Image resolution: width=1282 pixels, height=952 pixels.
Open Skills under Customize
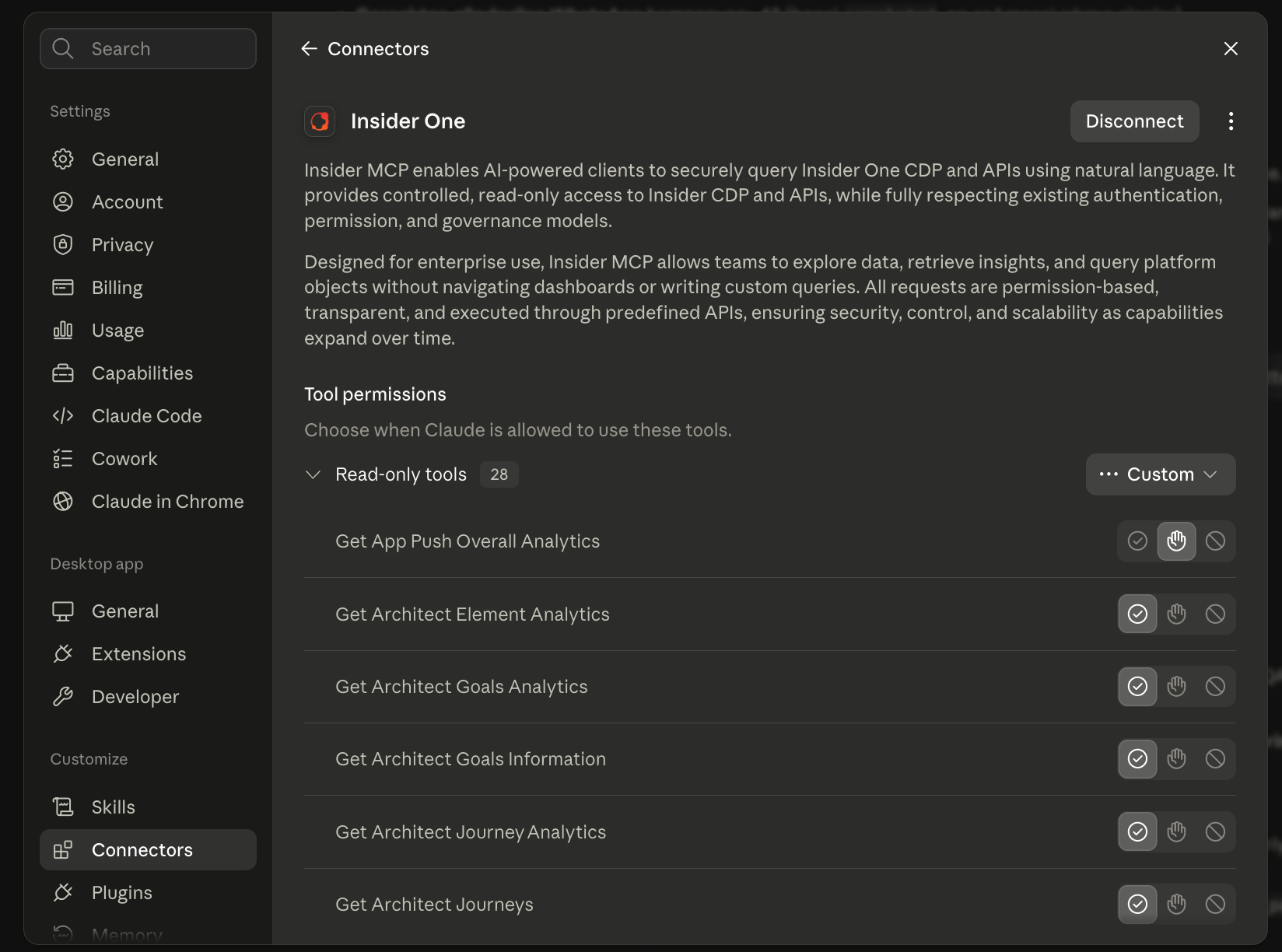pos(148,807)
